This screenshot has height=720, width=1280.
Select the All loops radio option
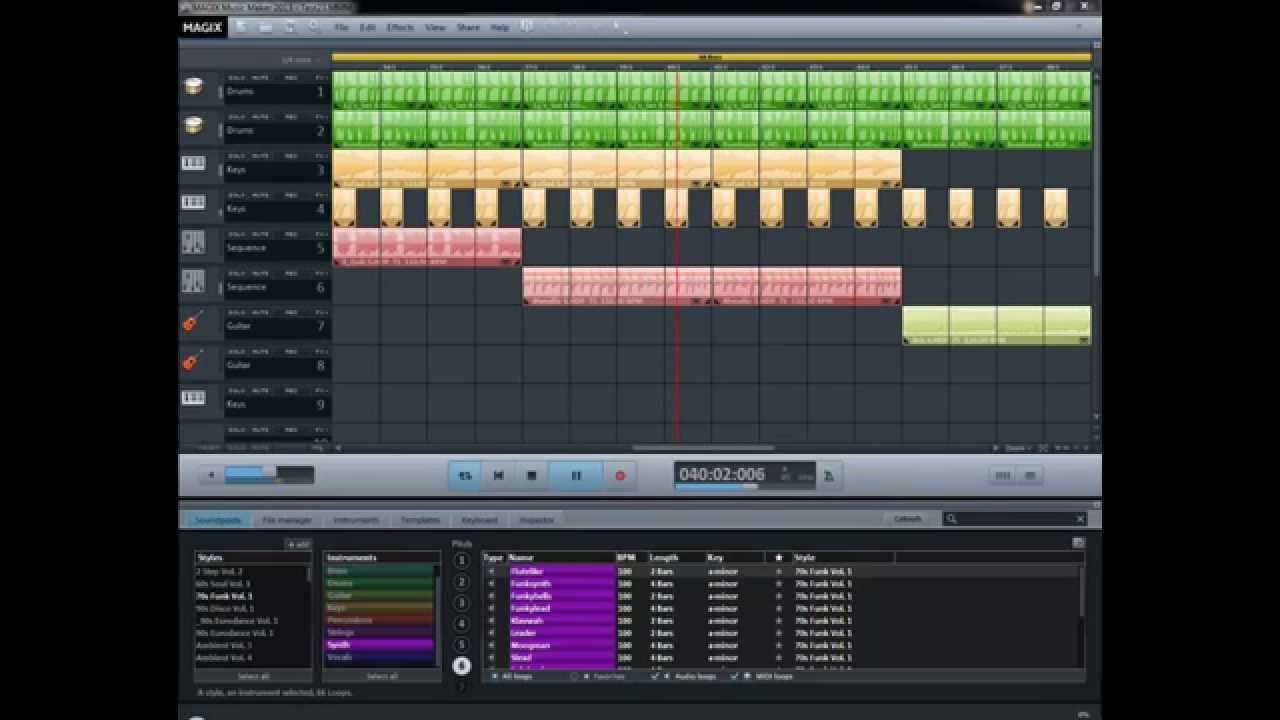pos(496,676)
